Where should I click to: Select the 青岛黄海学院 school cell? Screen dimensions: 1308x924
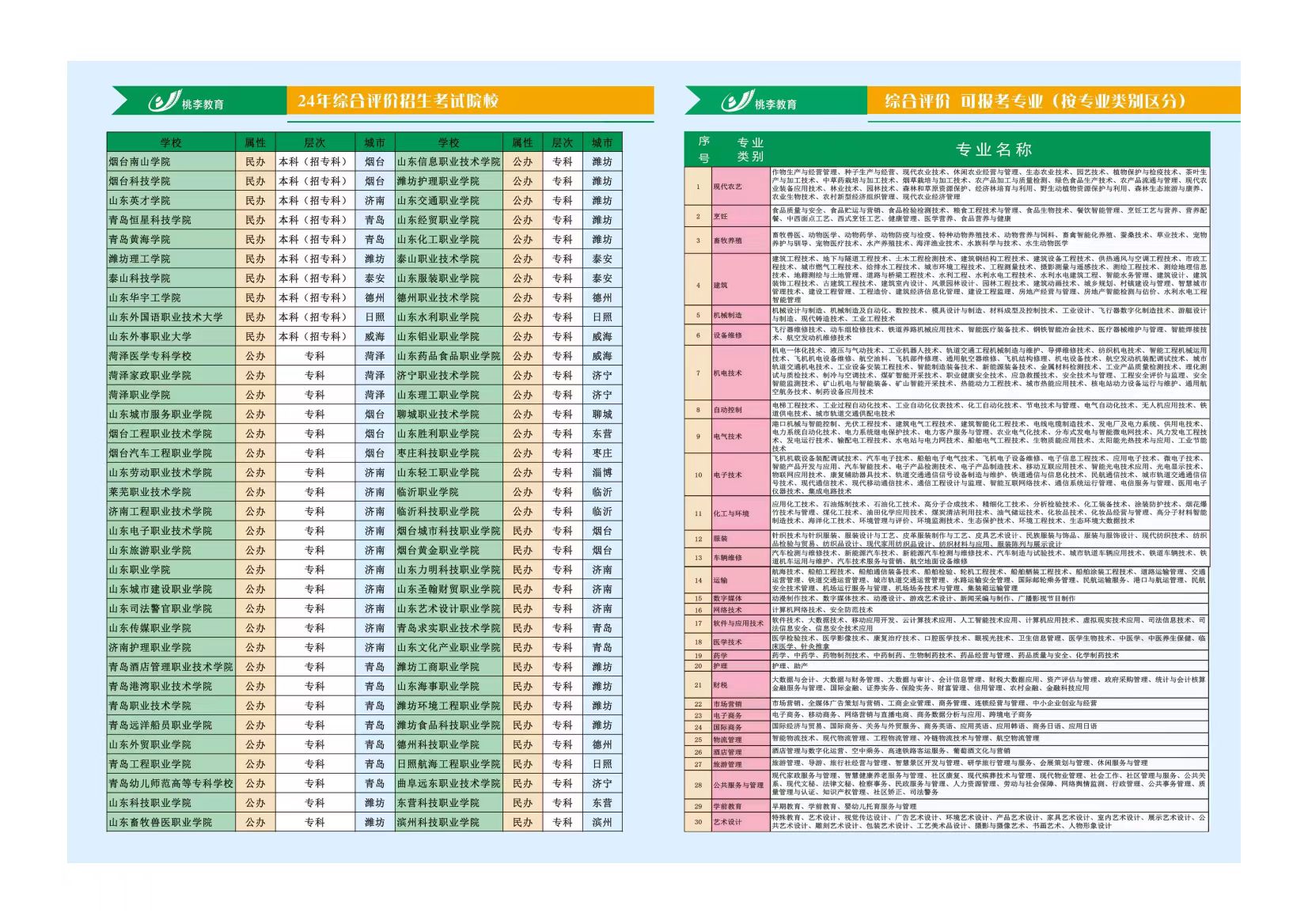click(171, 239)
